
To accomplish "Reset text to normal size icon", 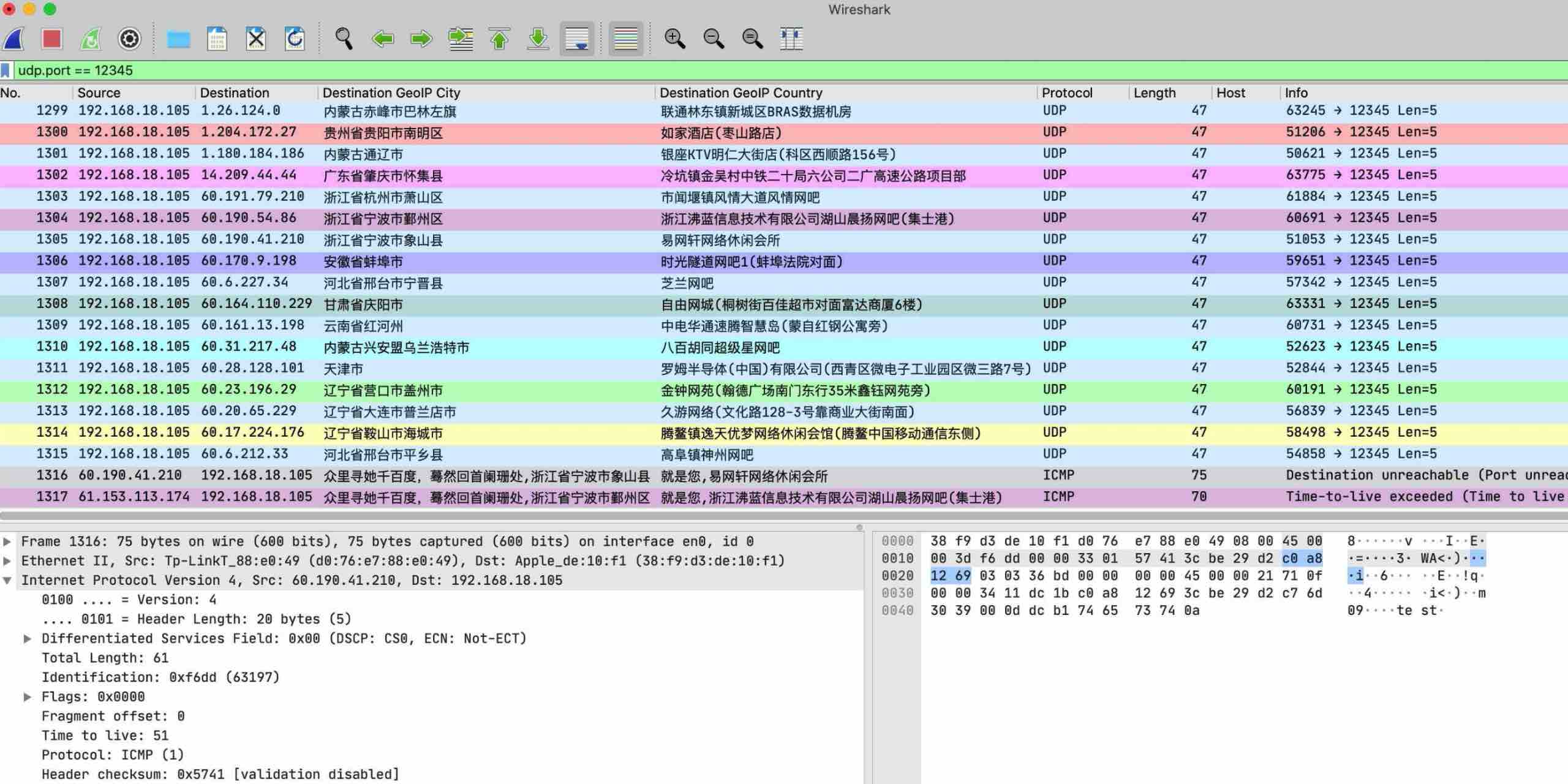I will [752, 39].
